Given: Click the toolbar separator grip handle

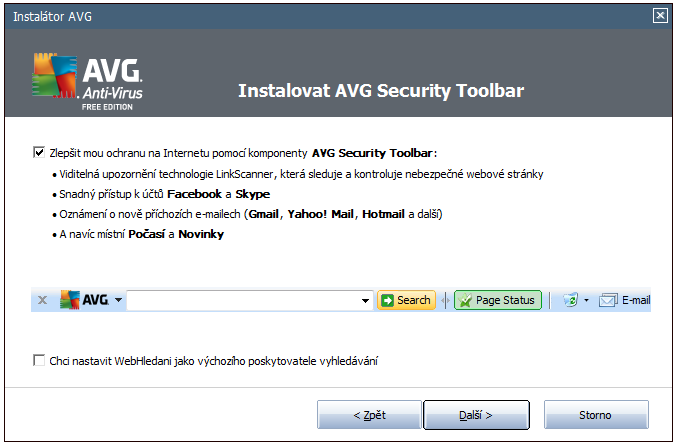Looking at the screenshot, I should coord(445,300).
